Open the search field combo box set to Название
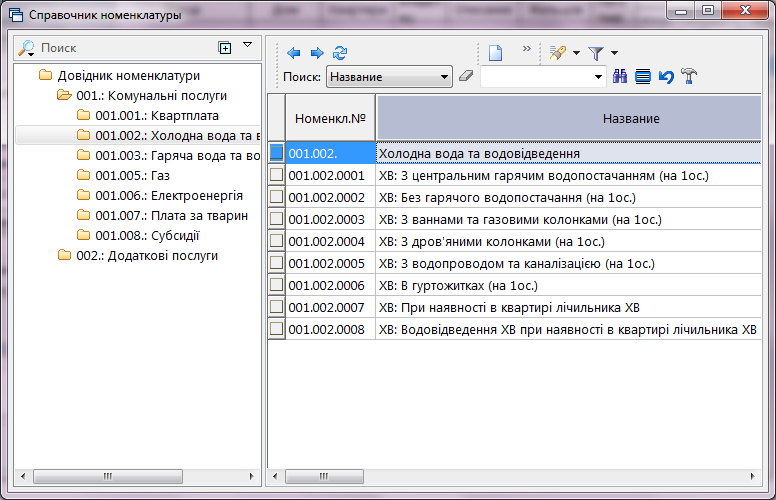776x500 pixels. [x=389, y=77]
